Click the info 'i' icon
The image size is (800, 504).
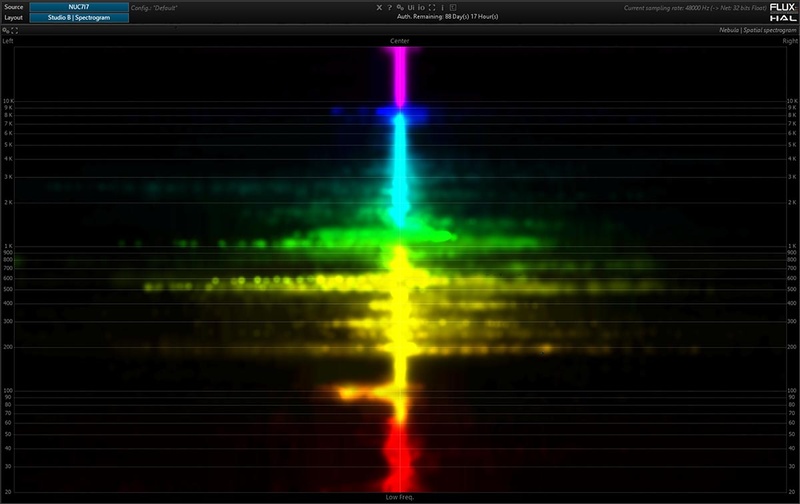(442, 8)
